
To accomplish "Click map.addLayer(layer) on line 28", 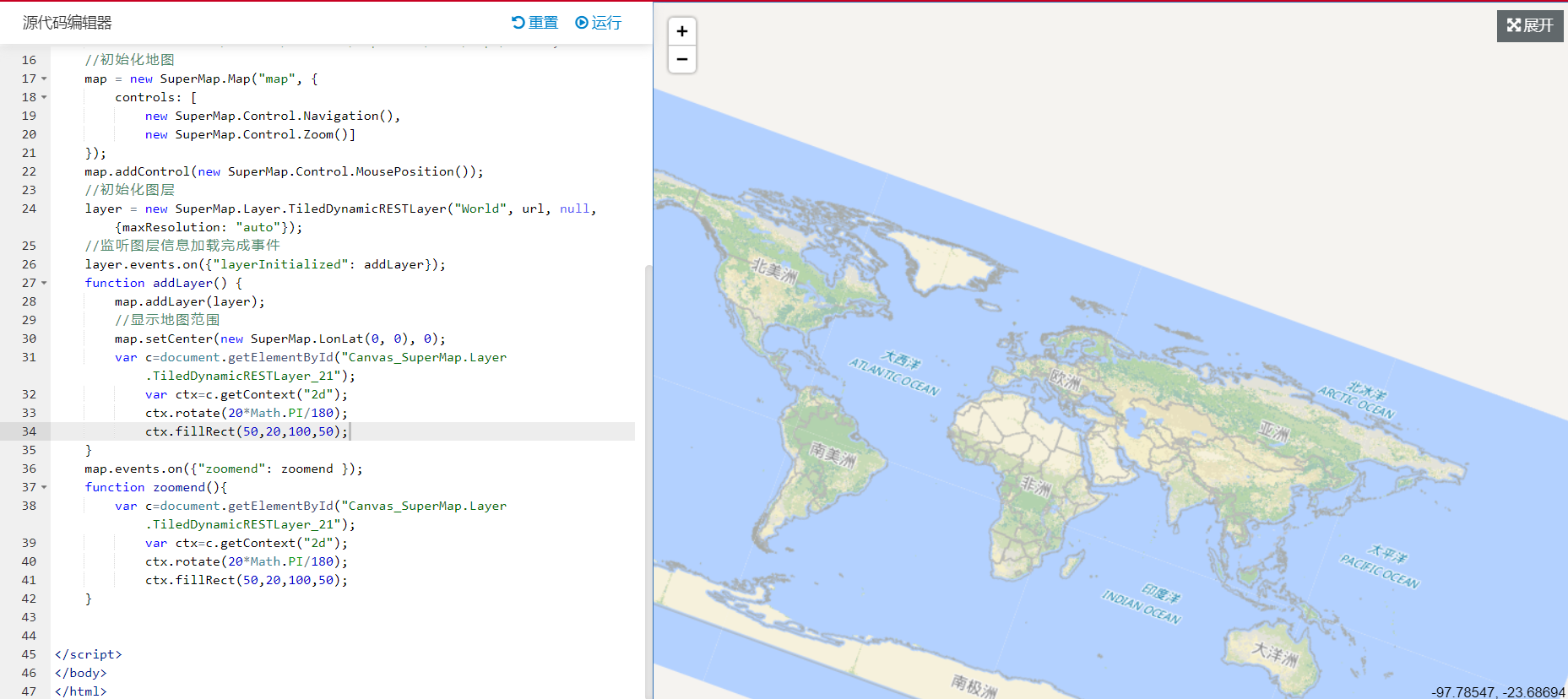I will click(190, 301).
